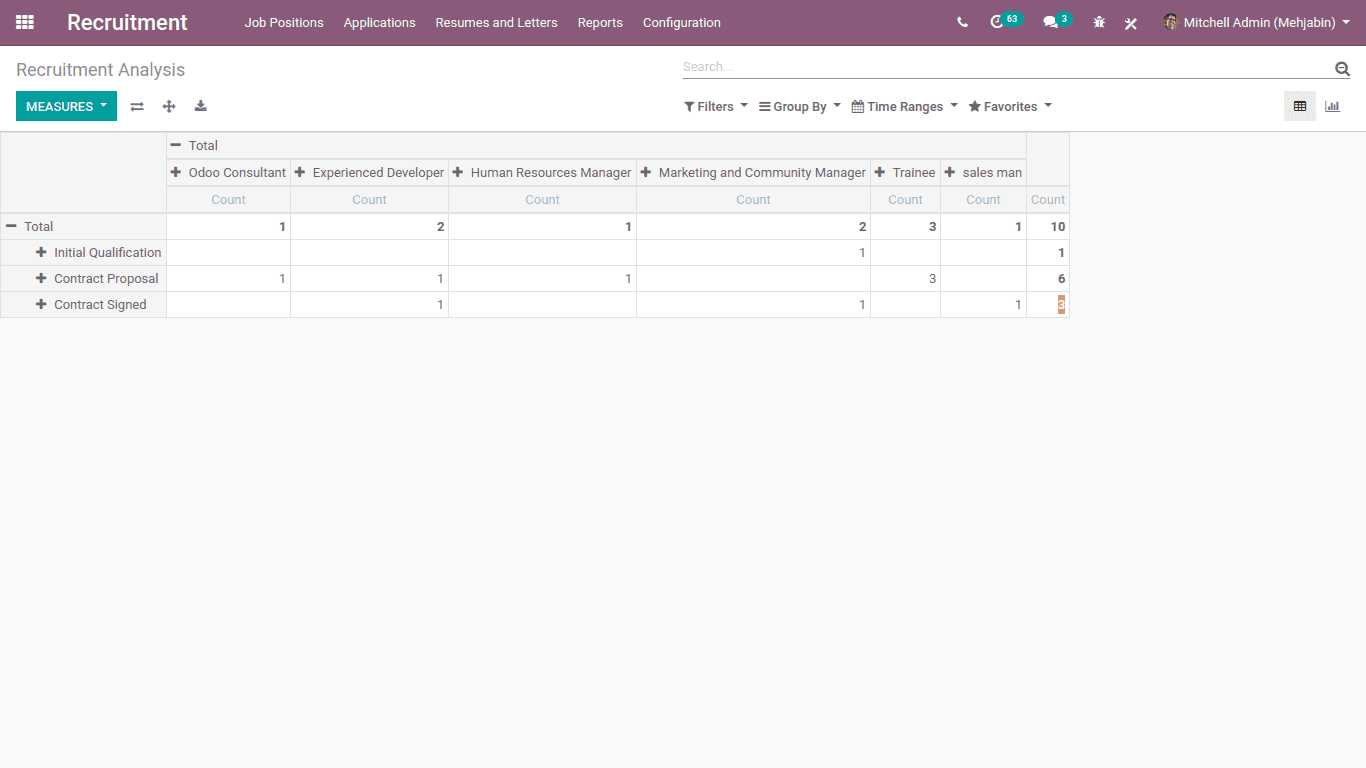Switch to the pivot table view

pos(1300,106)
